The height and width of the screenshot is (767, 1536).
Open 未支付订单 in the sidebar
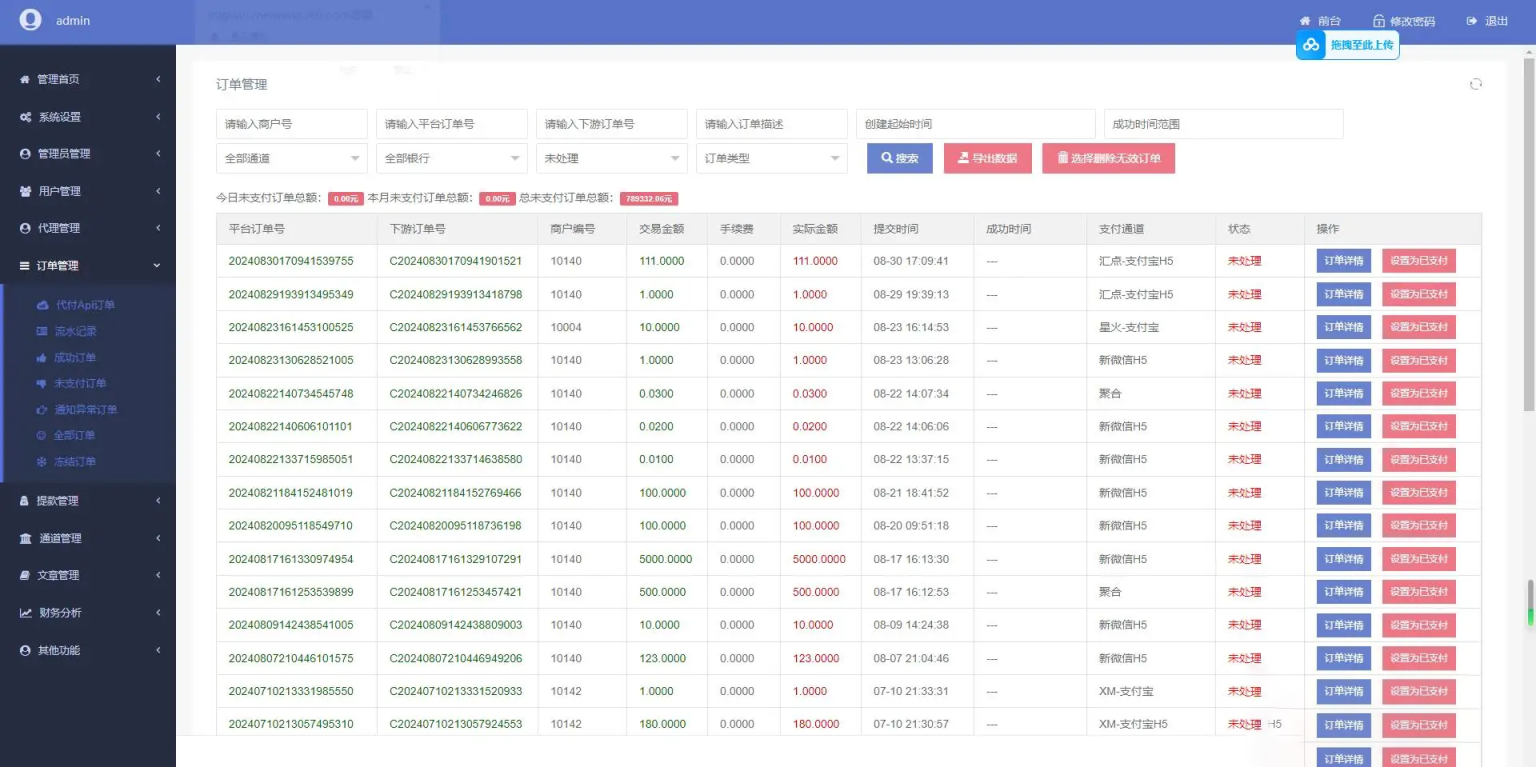(x=80, y=383)
